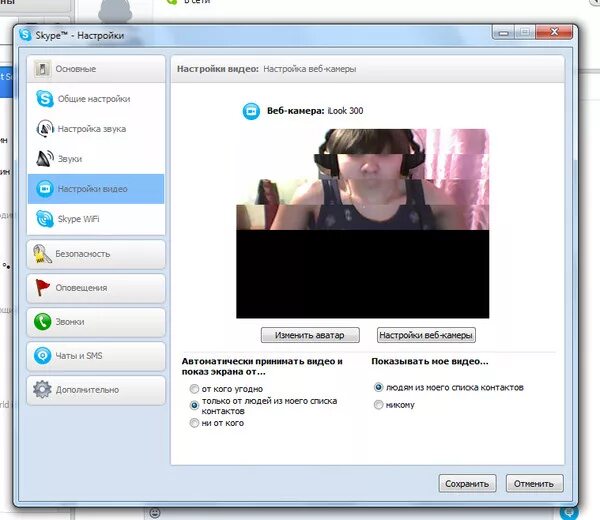The height and width of the screenshot is (520, 600).
Task: Select the Звуки settings entry
Action: (x=96, y=158)
